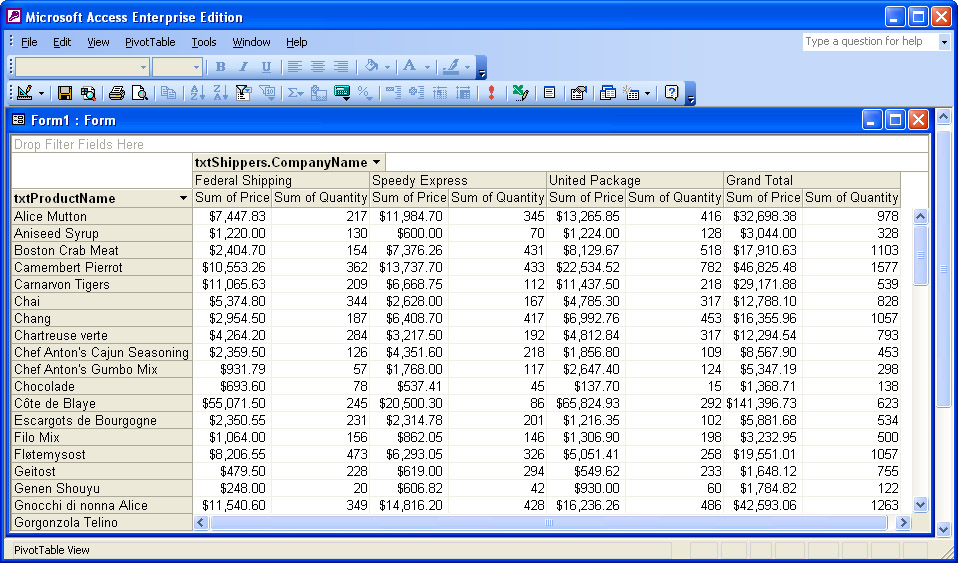This screenshot has height=563, width=958.
Task: Toggle the Subtotal toolbar button
Action: point(319,93)
